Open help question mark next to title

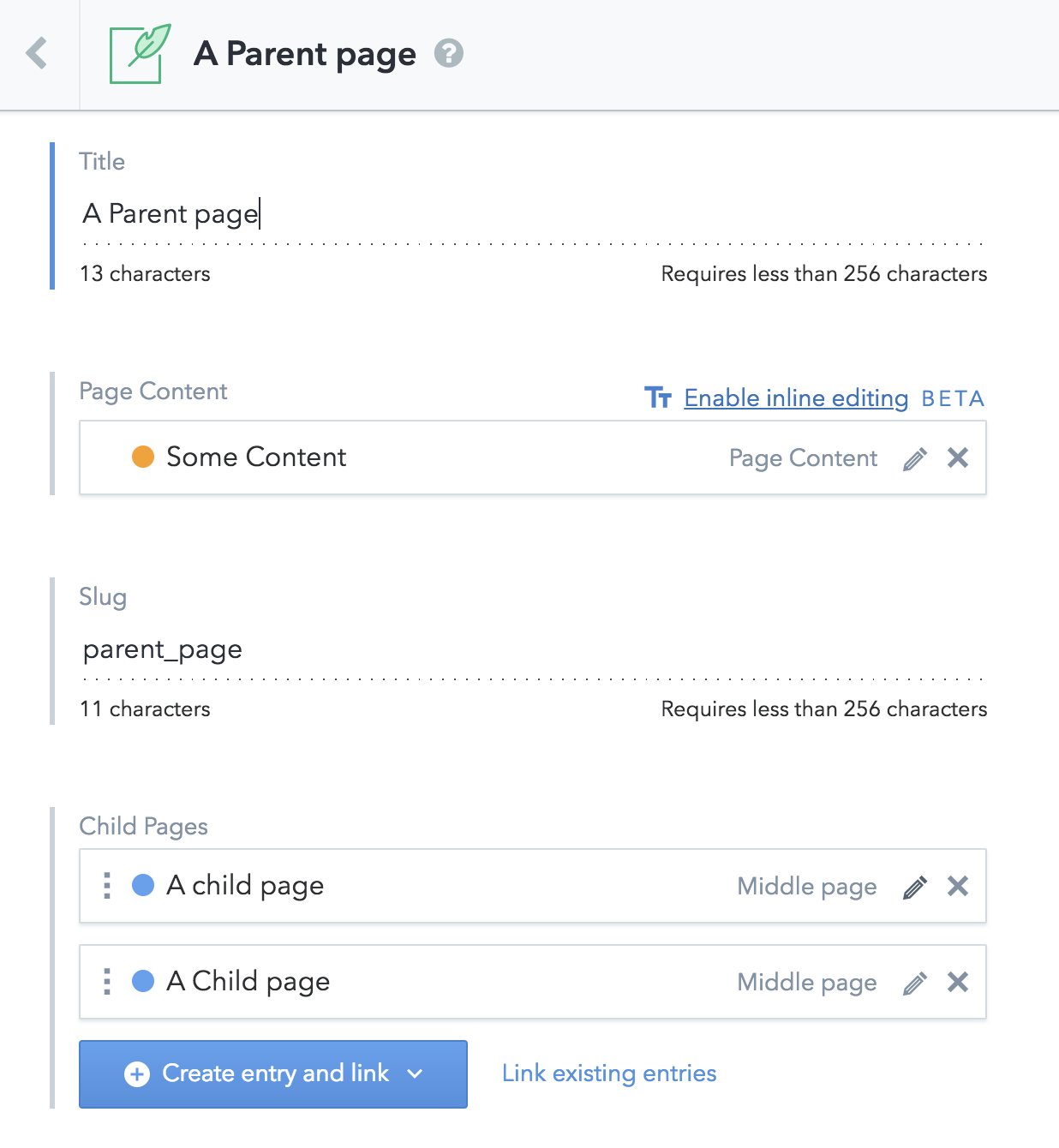point(448,54)
